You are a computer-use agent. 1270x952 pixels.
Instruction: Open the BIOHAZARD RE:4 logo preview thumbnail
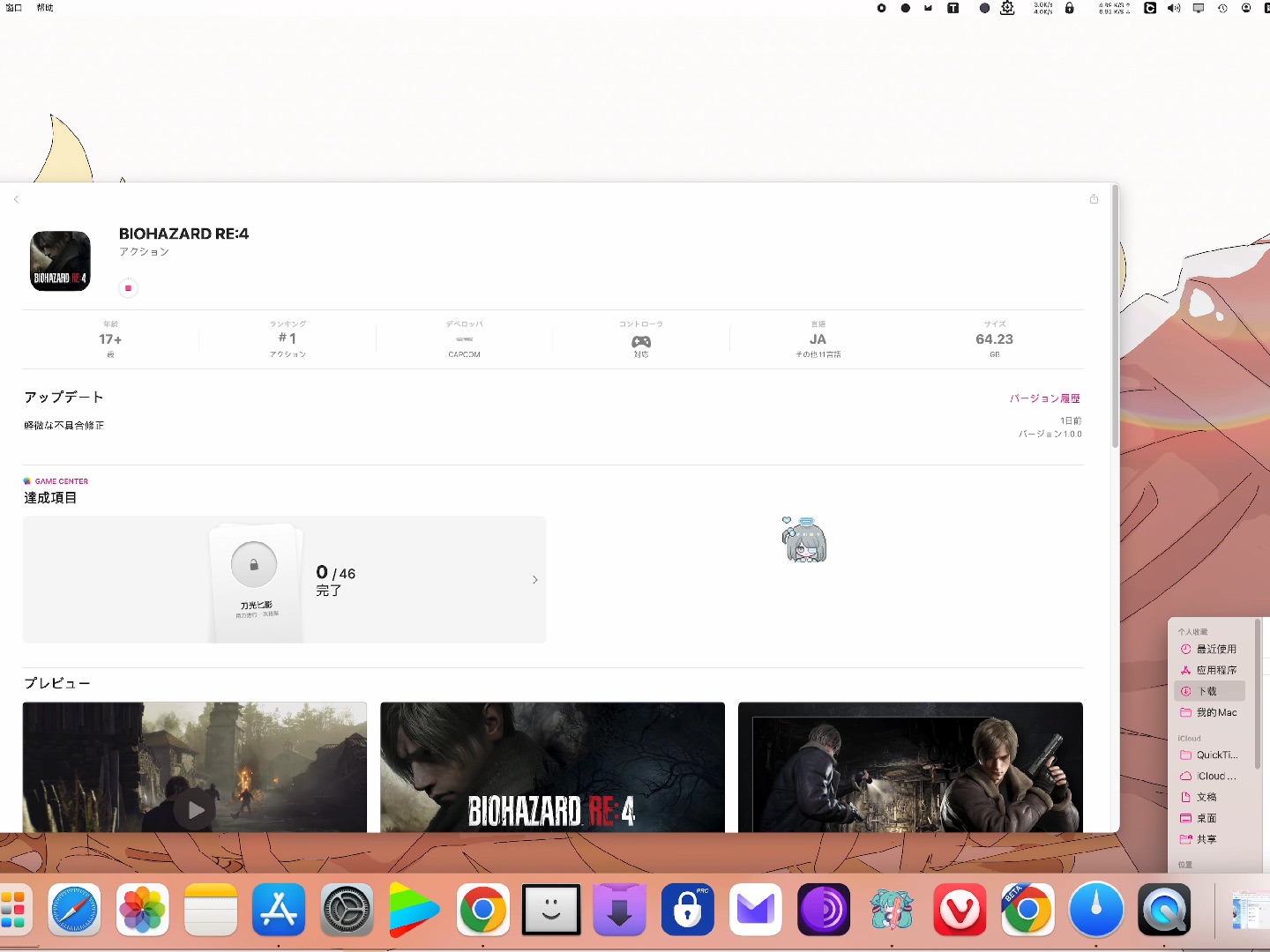(x=552, y=767)
